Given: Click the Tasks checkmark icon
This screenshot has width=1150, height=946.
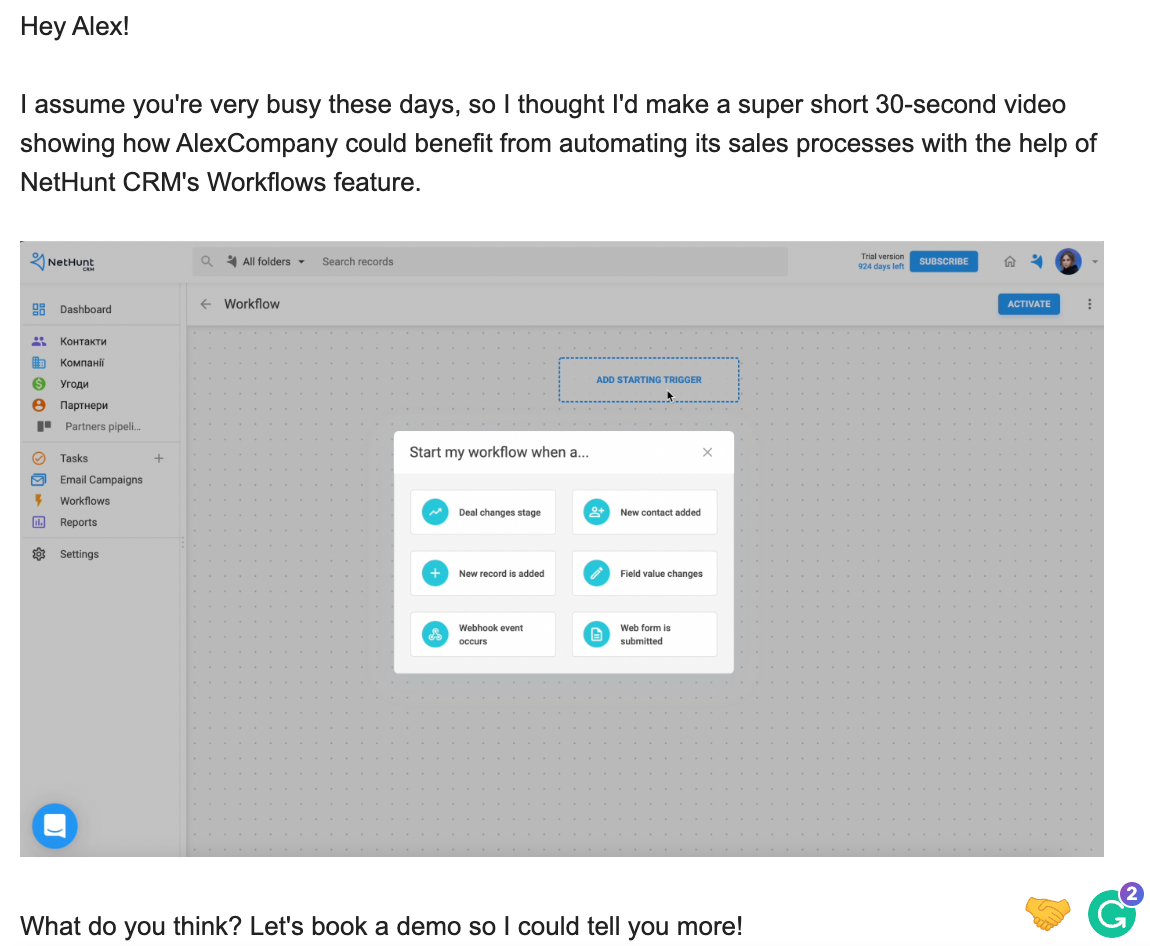Looking at the screenshot, I should click(39, 458).
